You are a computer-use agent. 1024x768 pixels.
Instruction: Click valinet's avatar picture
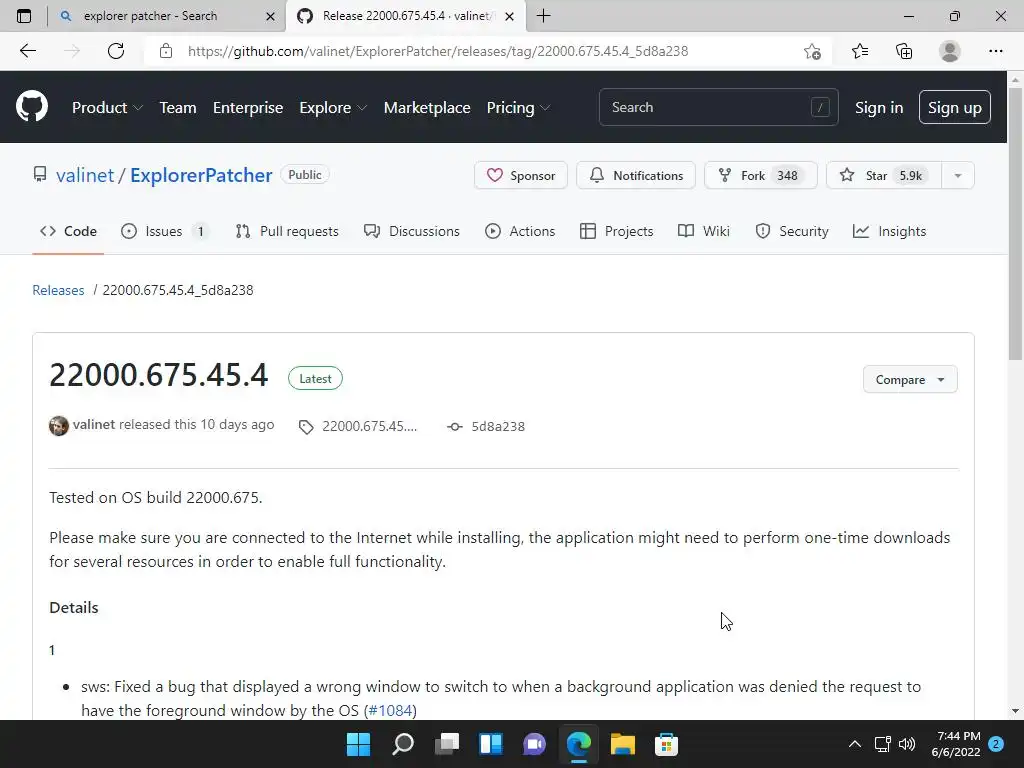[x=59, y=426]
